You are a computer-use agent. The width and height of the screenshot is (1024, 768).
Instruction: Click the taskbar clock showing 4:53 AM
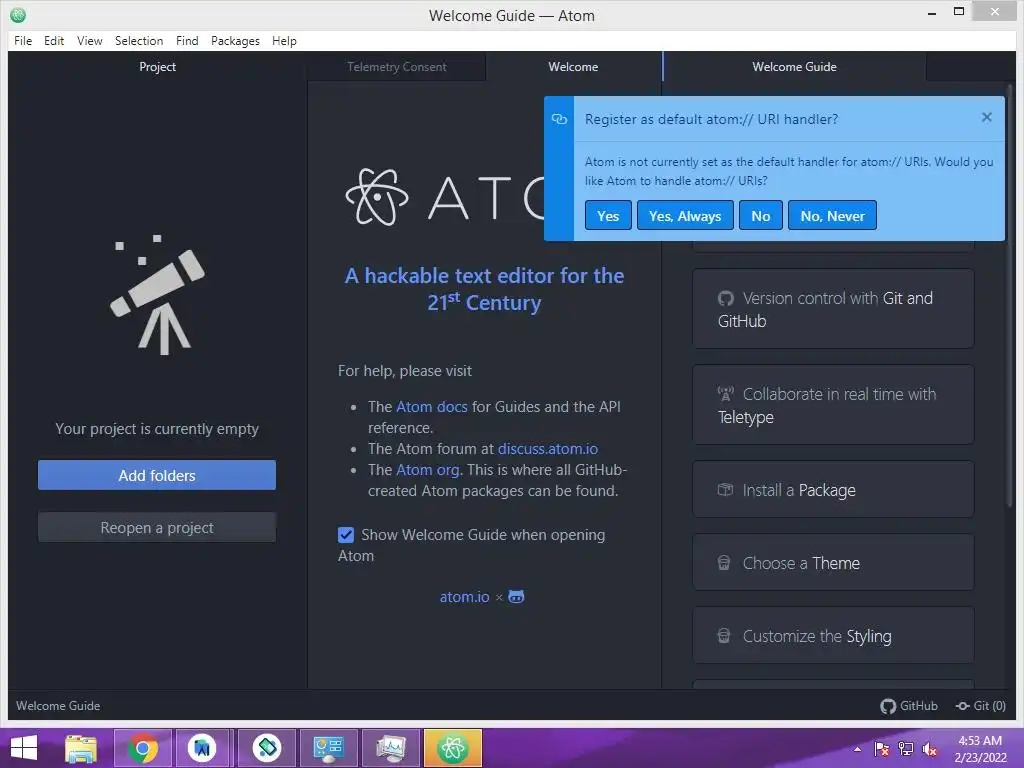(x=980, y=748)
